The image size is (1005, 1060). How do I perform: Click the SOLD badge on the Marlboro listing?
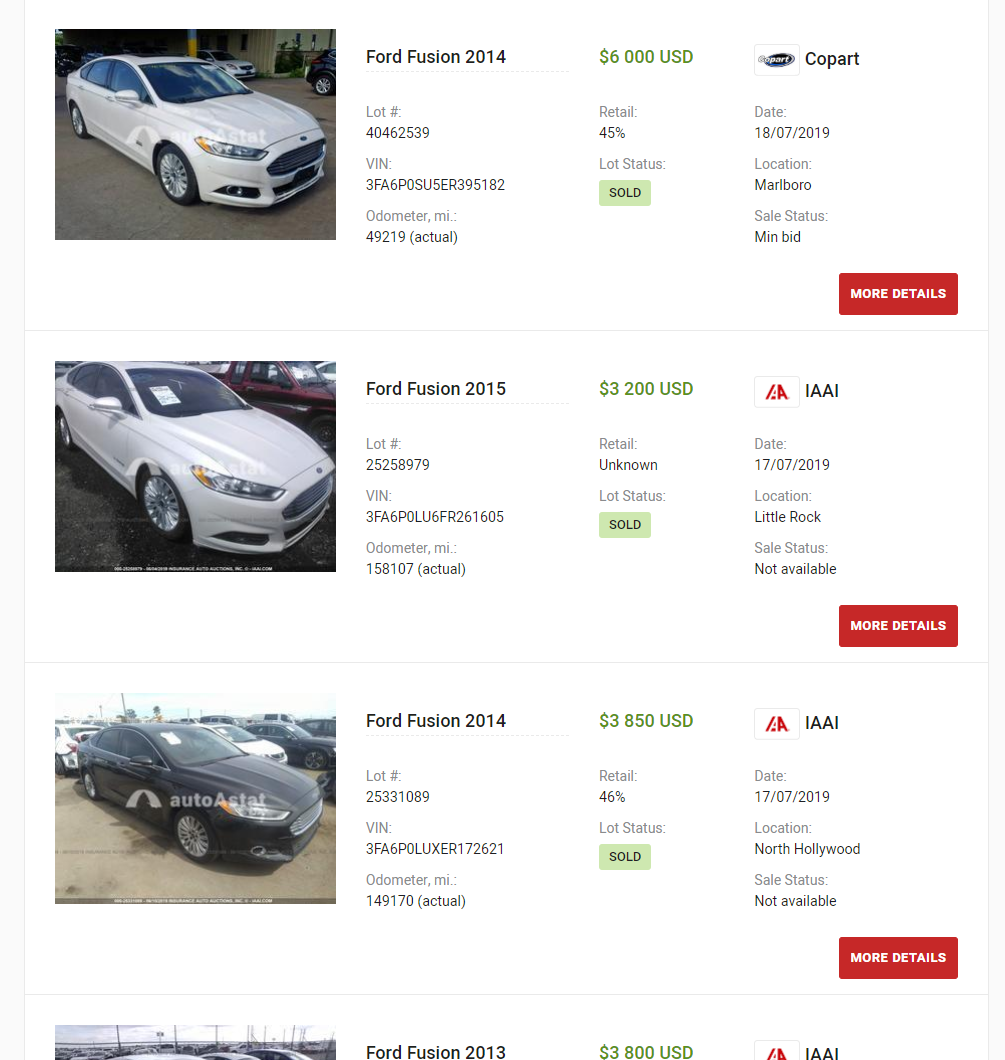pos(625,193)
